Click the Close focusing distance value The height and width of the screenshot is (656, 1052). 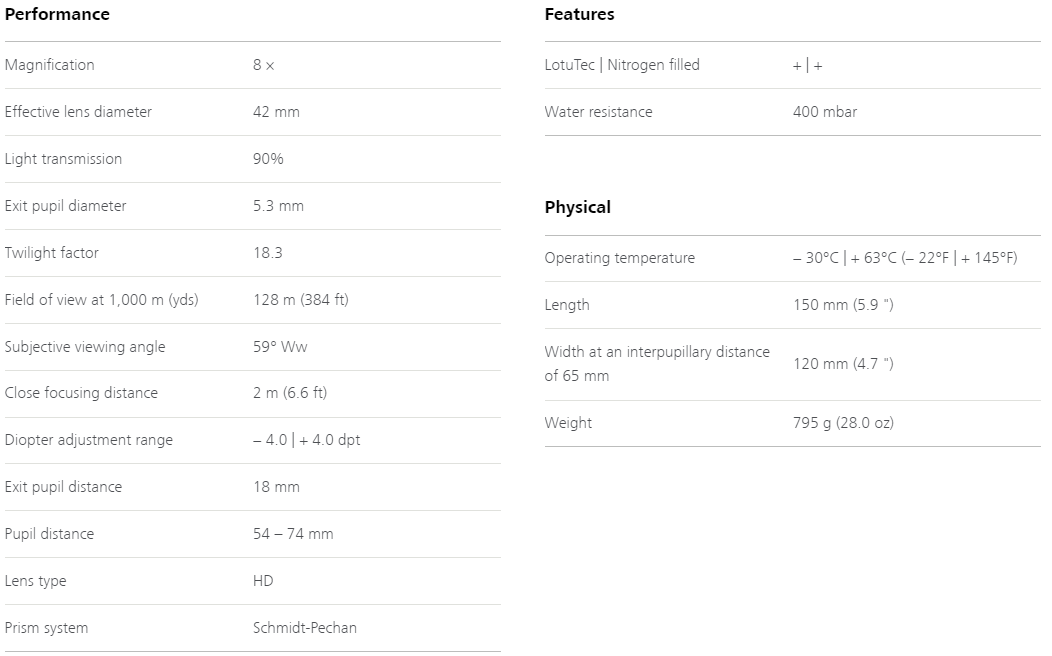(x=290, y=392)
